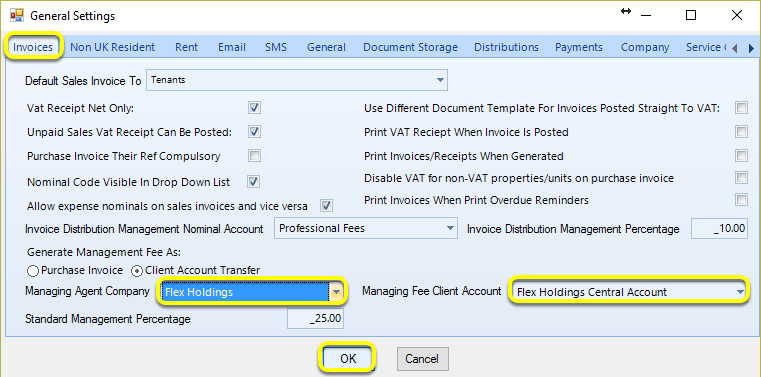Confirm settings with OK button

[347, 359]
